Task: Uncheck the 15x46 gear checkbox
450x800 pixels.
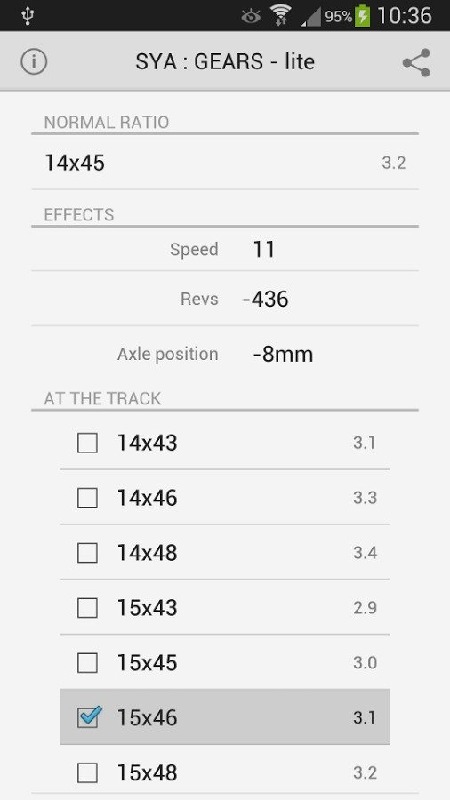Action: [x=88, y=717]
